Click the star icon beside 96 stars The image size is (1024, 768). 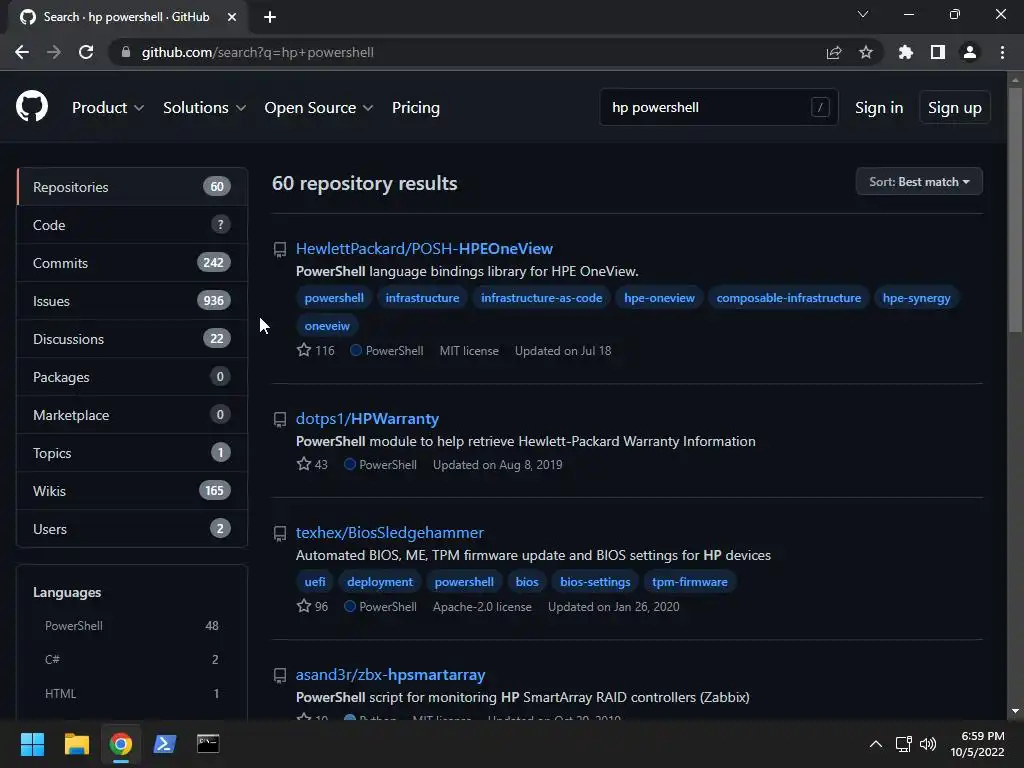point(304,606)
